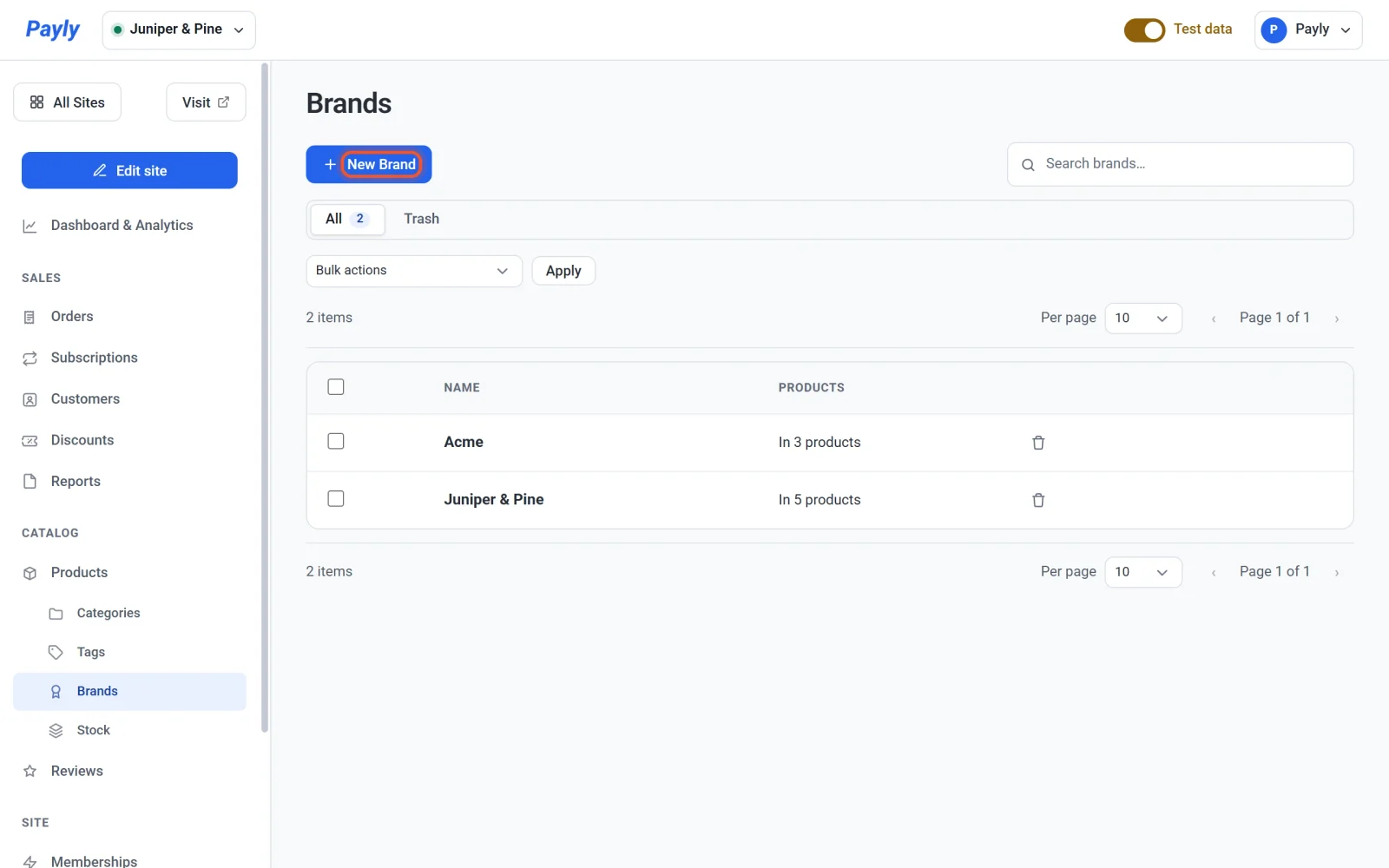The height and width of the screenshot is (868, 1389).
Task: Open the Juniper & Pine site switcher
Action: click(179, 30)
